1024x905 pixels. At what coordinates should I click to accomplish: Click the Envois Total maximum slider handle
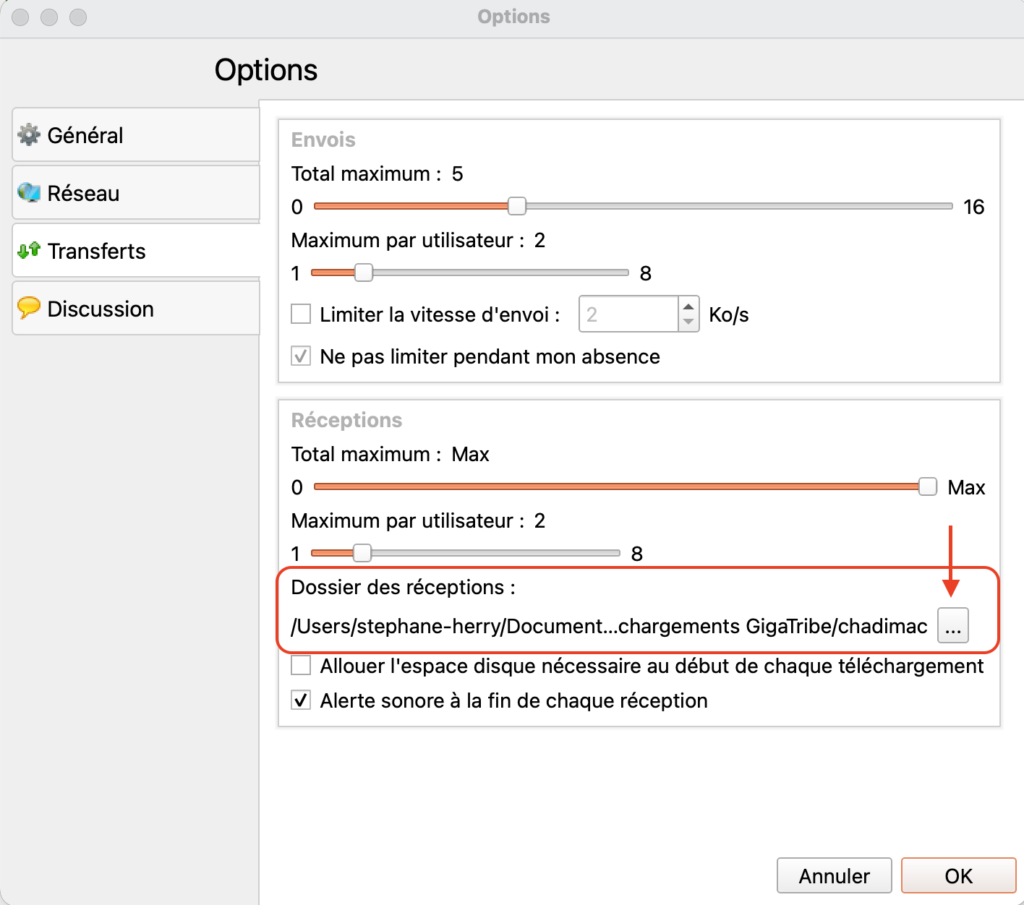coord(517,207)
